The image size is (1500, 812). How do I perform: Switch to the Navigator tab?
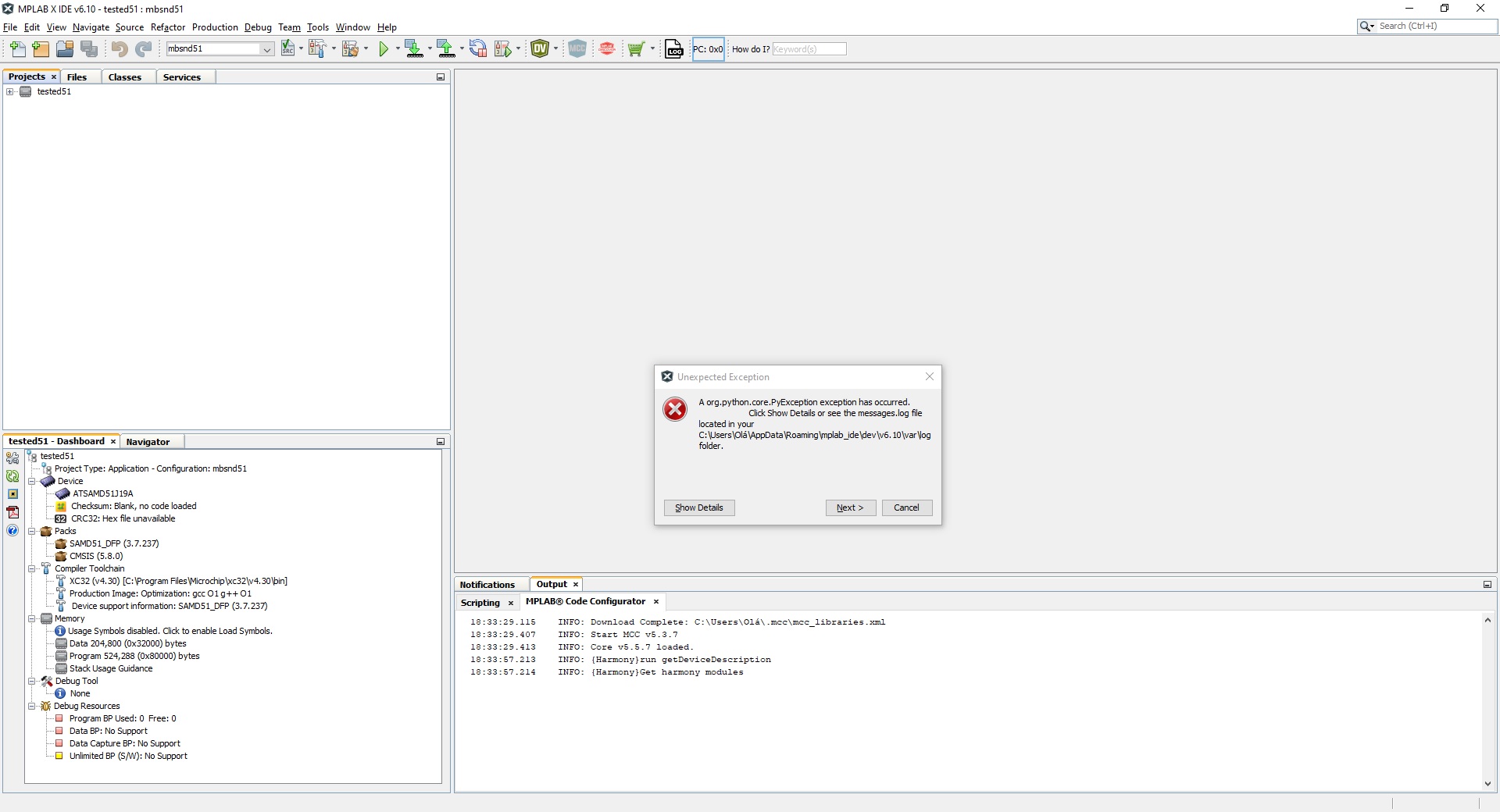(x=148, y=442)
